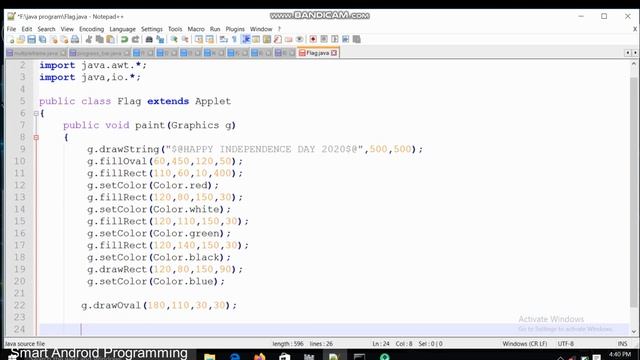
Task: Click the Cut scissors toolbar icon
Action: pyautogui.click(x=89, y=40)
